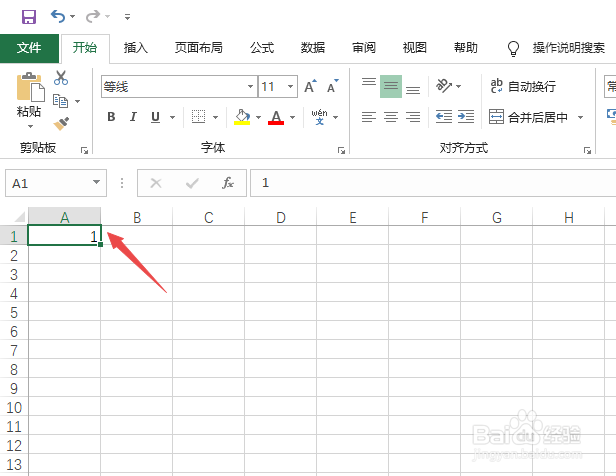
Task: Switch to the 数据 (Data) tab
Action: [313, 48]
